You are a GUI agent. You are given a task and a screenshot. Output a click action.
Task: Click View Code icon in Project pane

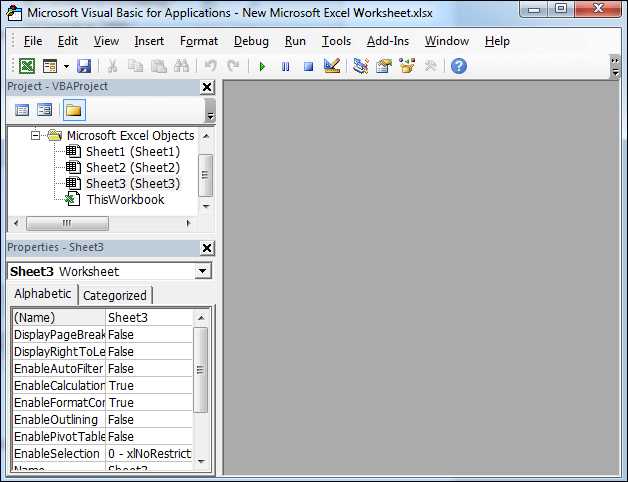click(x=22, y=110)
